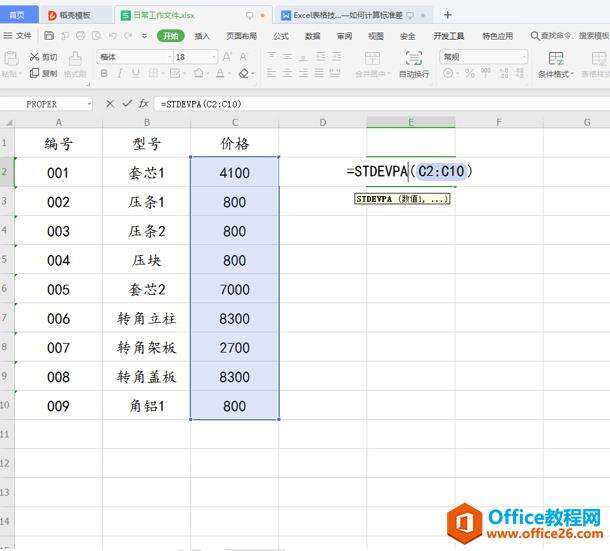Open the number format dropdown (常规)

(524, 57)
